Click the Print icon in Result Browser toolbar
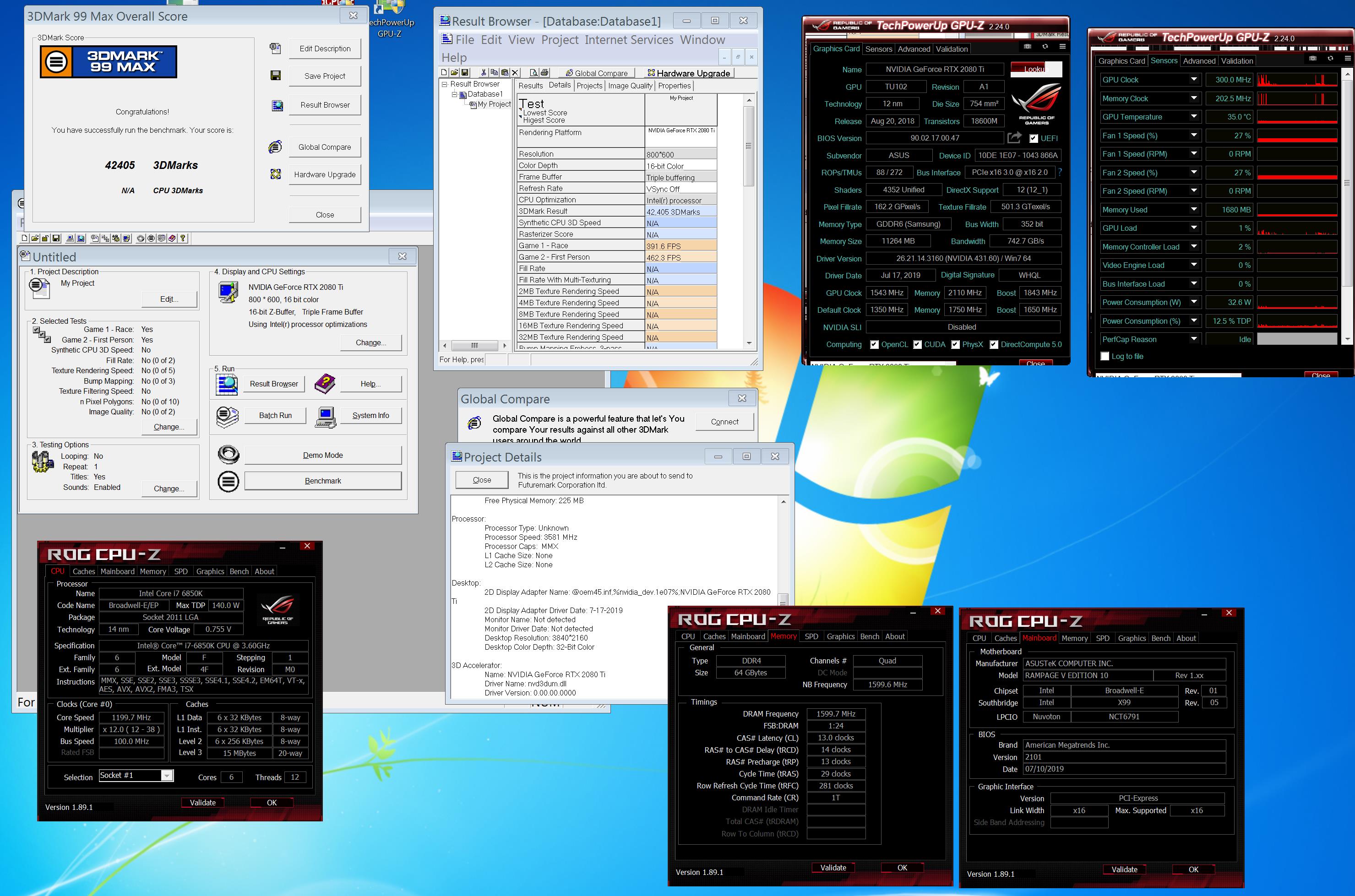 (x=544, y=73)
